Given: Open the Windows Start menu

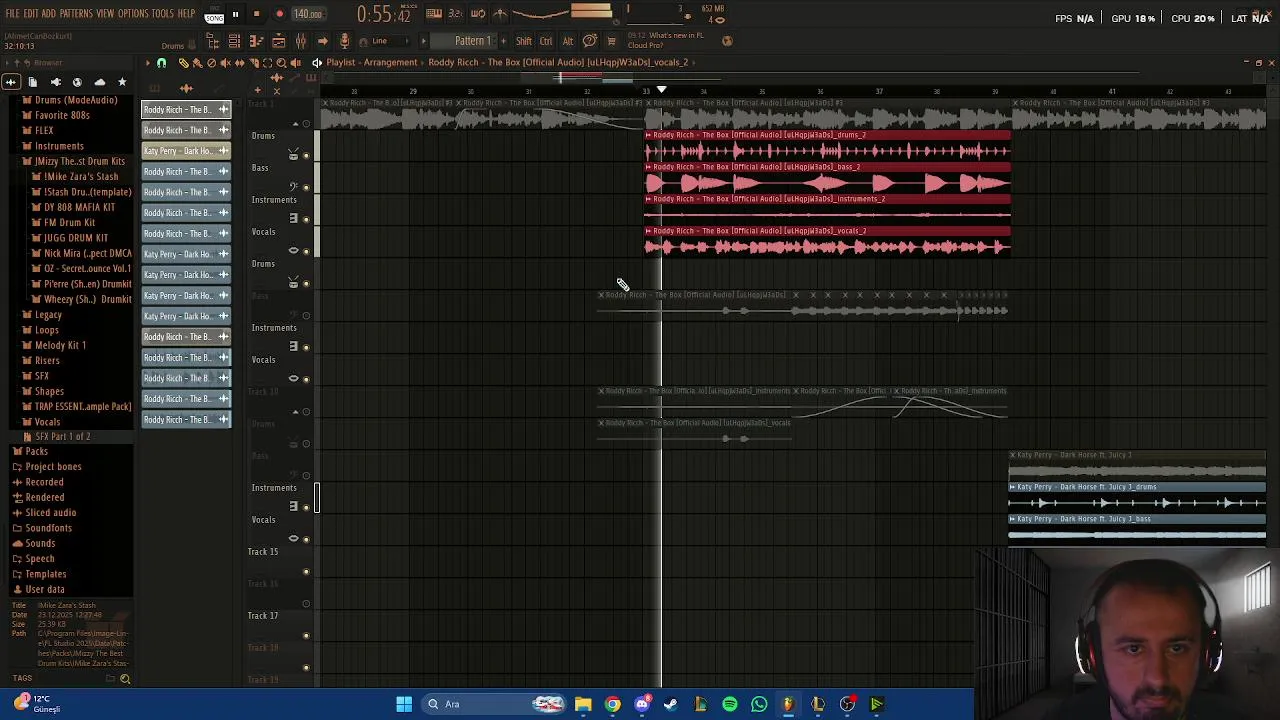Looking at the screenshot, I should (404, 704).
